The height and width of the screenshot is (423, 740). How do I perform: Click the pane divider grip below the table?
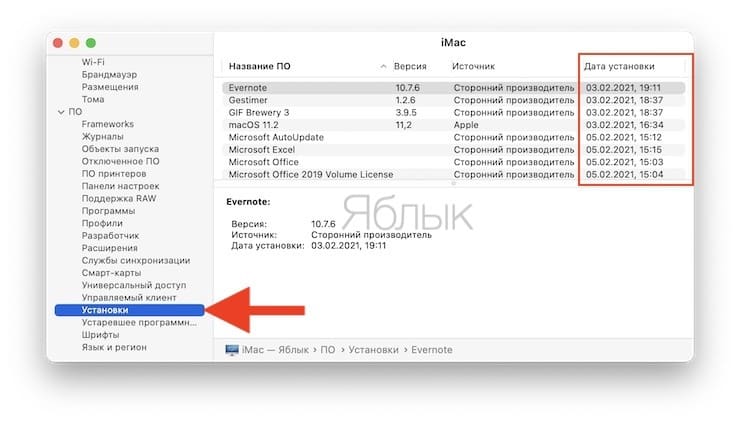pyautogui.click(x=454, y=183)
